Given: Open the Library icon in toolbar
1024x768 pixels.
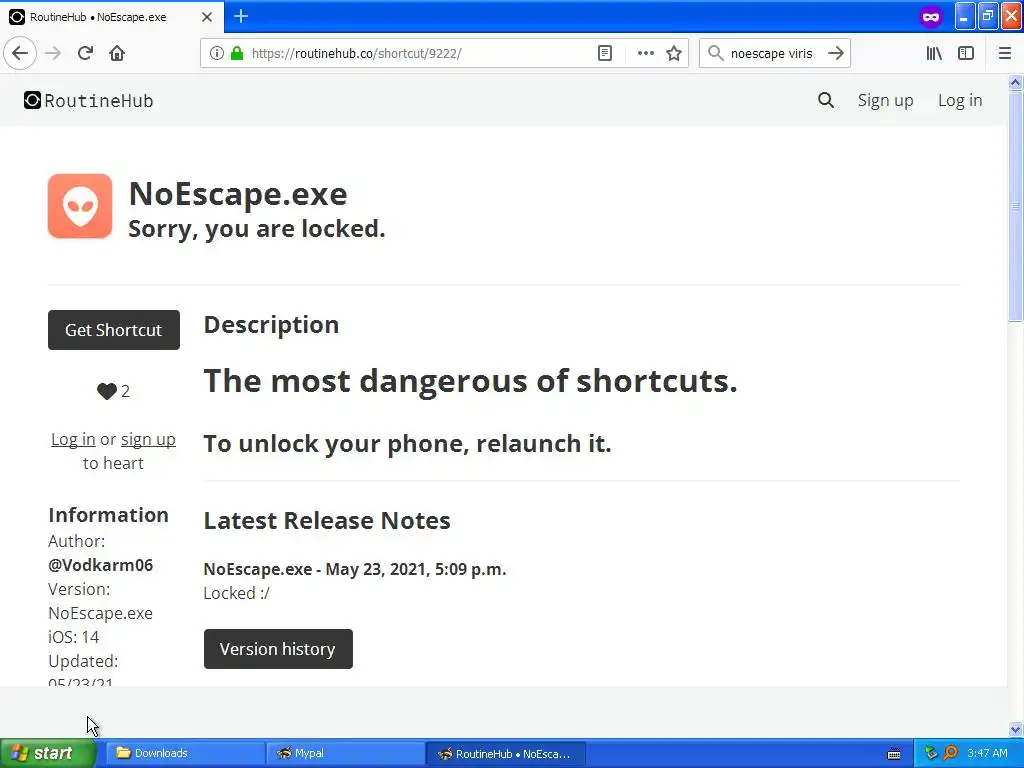Looking at the screenshot, I should [x=934, y=54].
